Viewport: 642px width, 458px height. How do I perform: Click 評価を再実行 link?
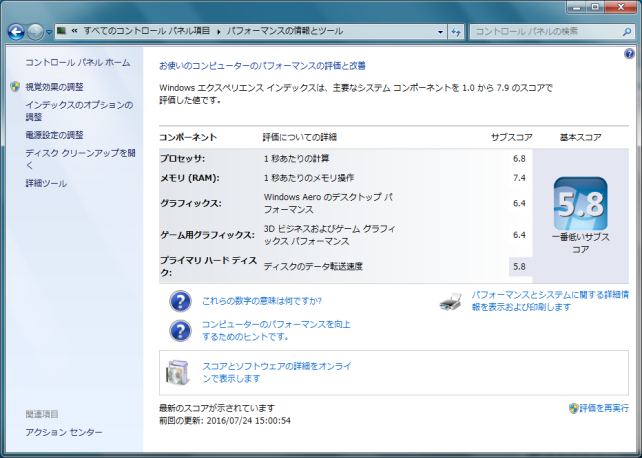604,408
